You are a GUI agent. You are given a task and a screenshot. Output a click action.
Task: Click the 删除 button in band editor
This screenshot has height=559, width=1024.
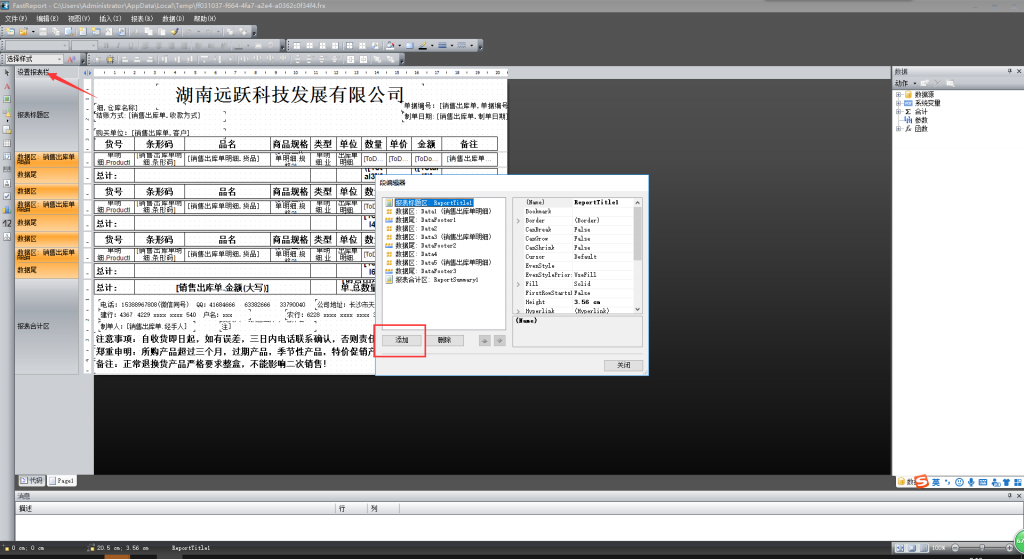pos(444,340)
